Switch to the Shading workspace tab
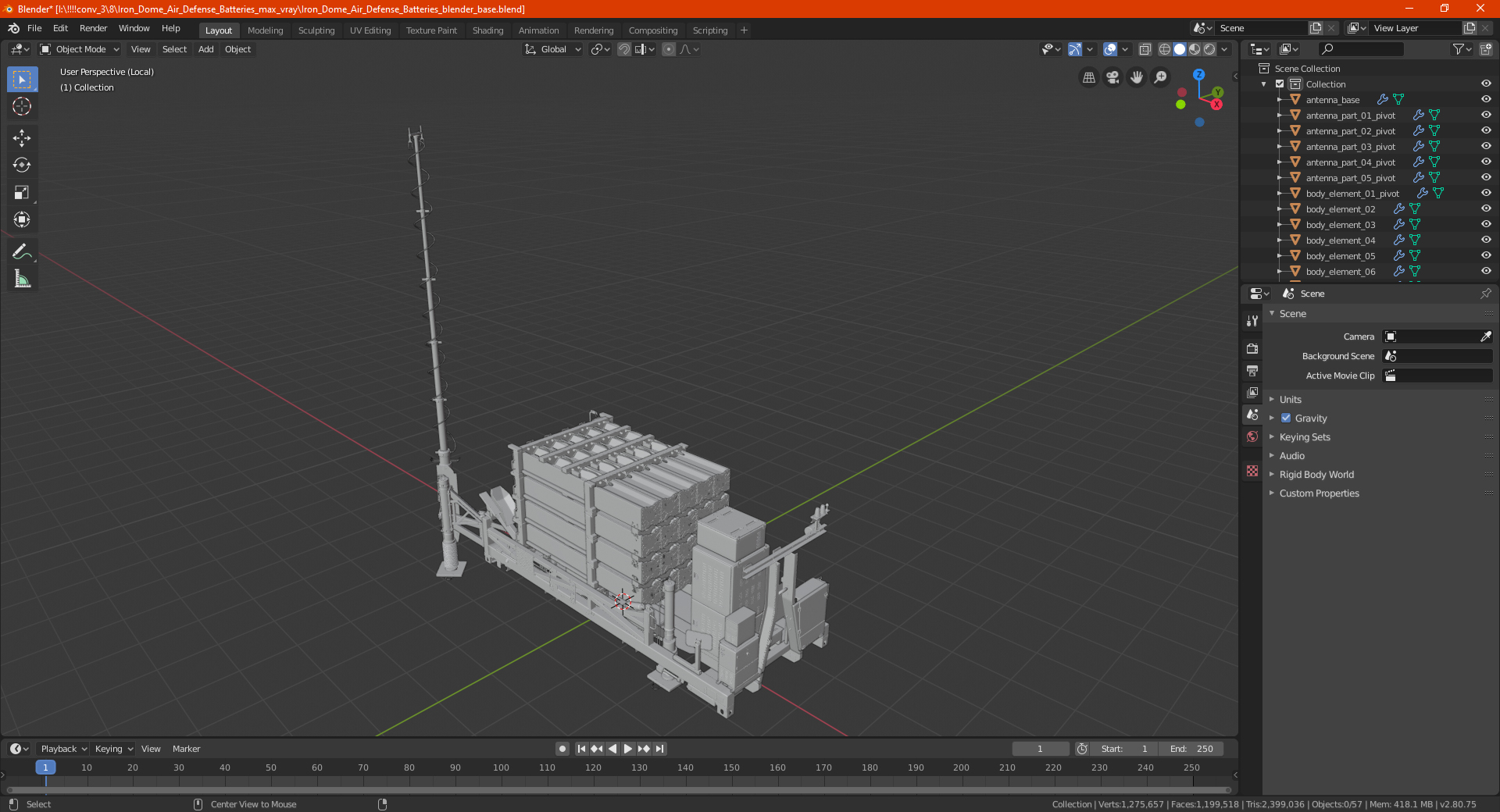This screenshot has width=1500, height=812. pyautogui.click(x=487, y=30)
